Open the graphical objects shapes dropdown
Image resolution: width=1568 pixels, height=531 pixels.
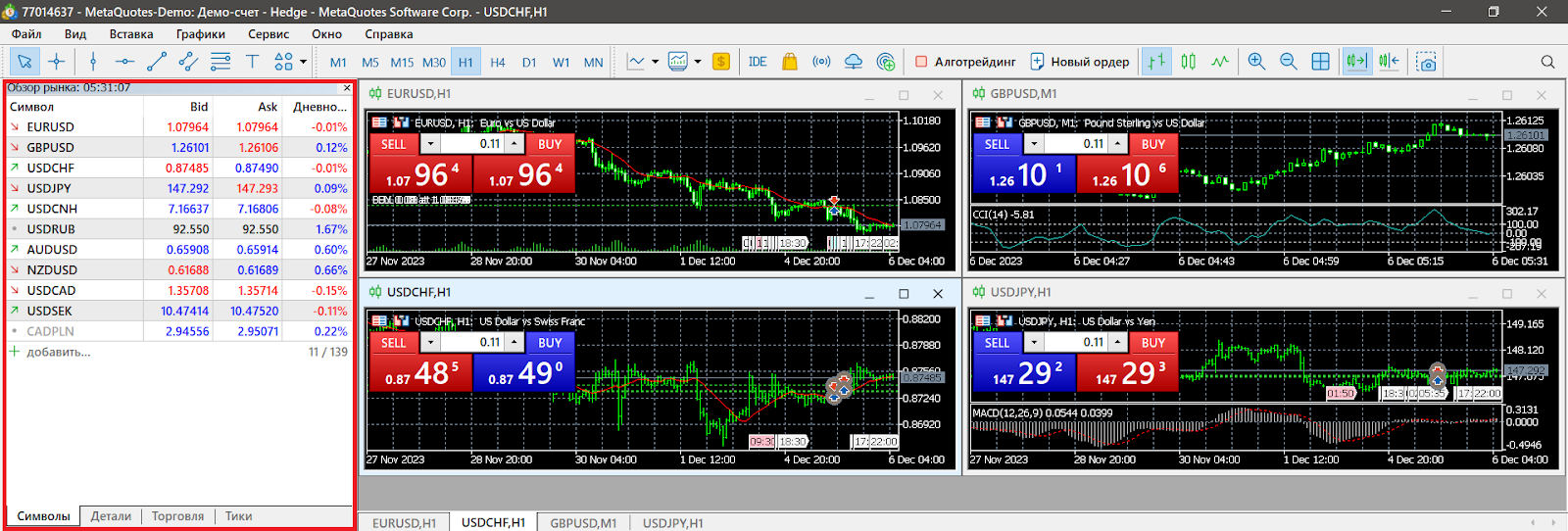coord(303,62)
